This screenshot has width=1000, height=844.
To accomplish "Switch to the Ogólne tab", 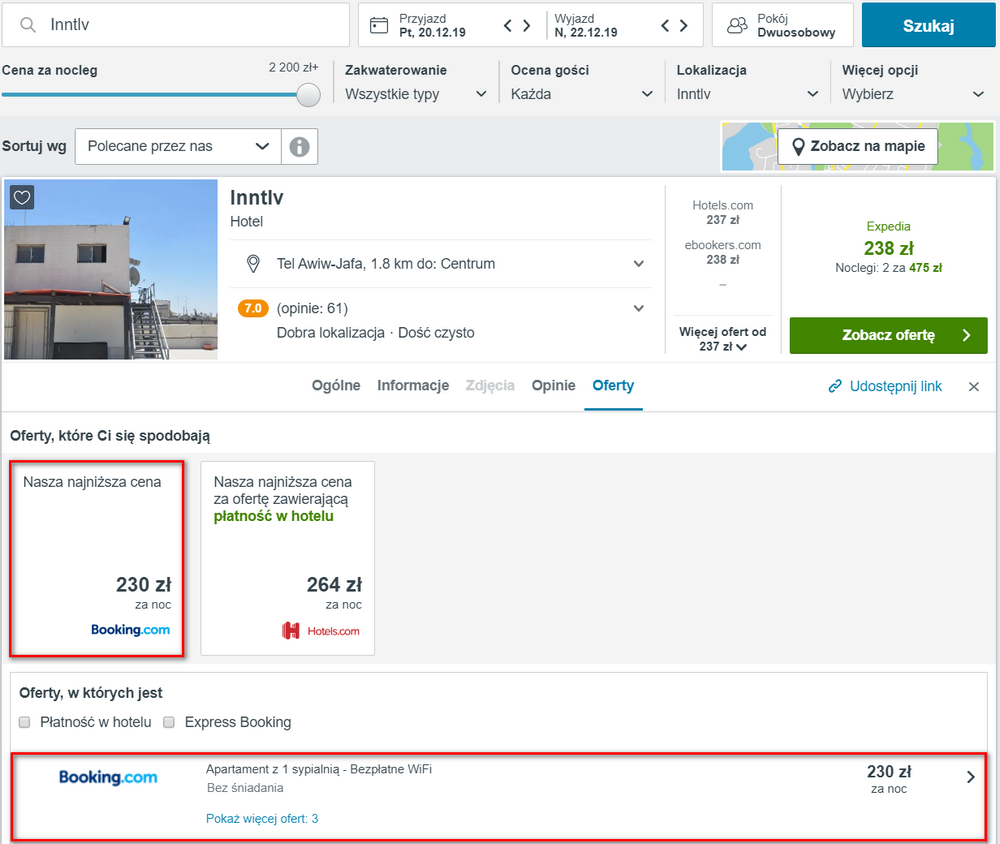I will coord(336,385).
